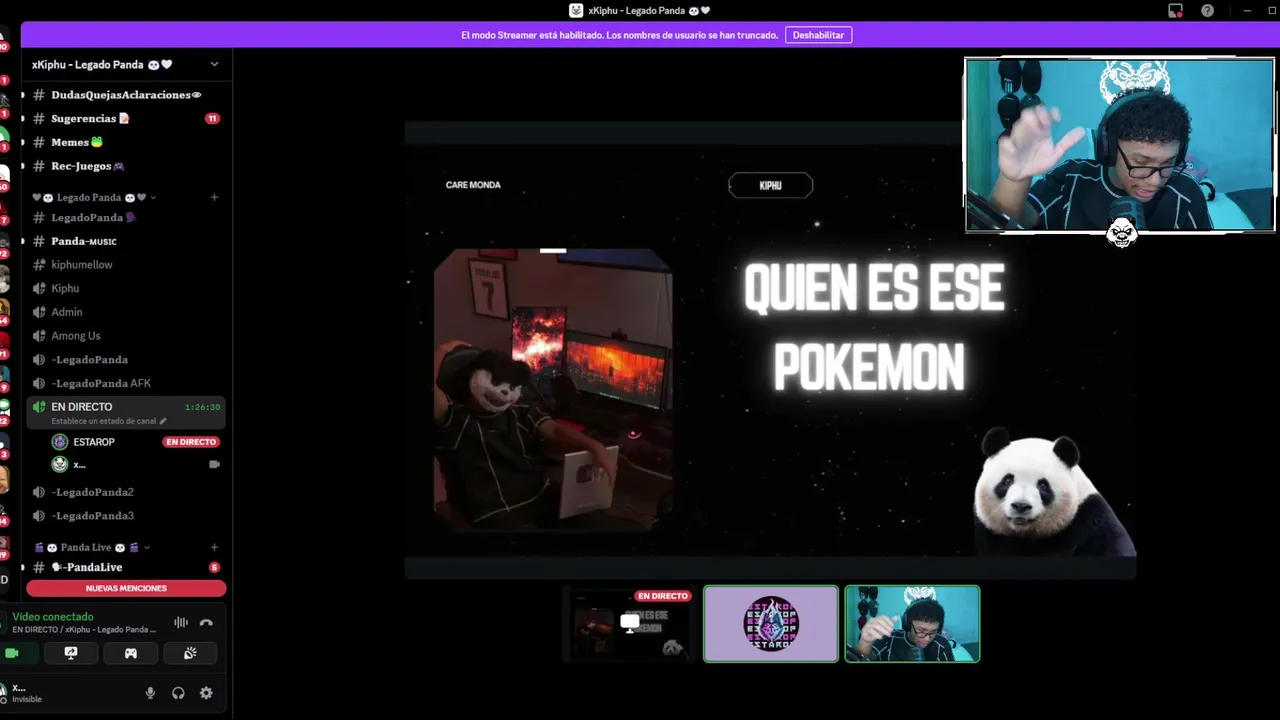
Task: Open the help question mark icon in title bar
Action: [1208, 11]
